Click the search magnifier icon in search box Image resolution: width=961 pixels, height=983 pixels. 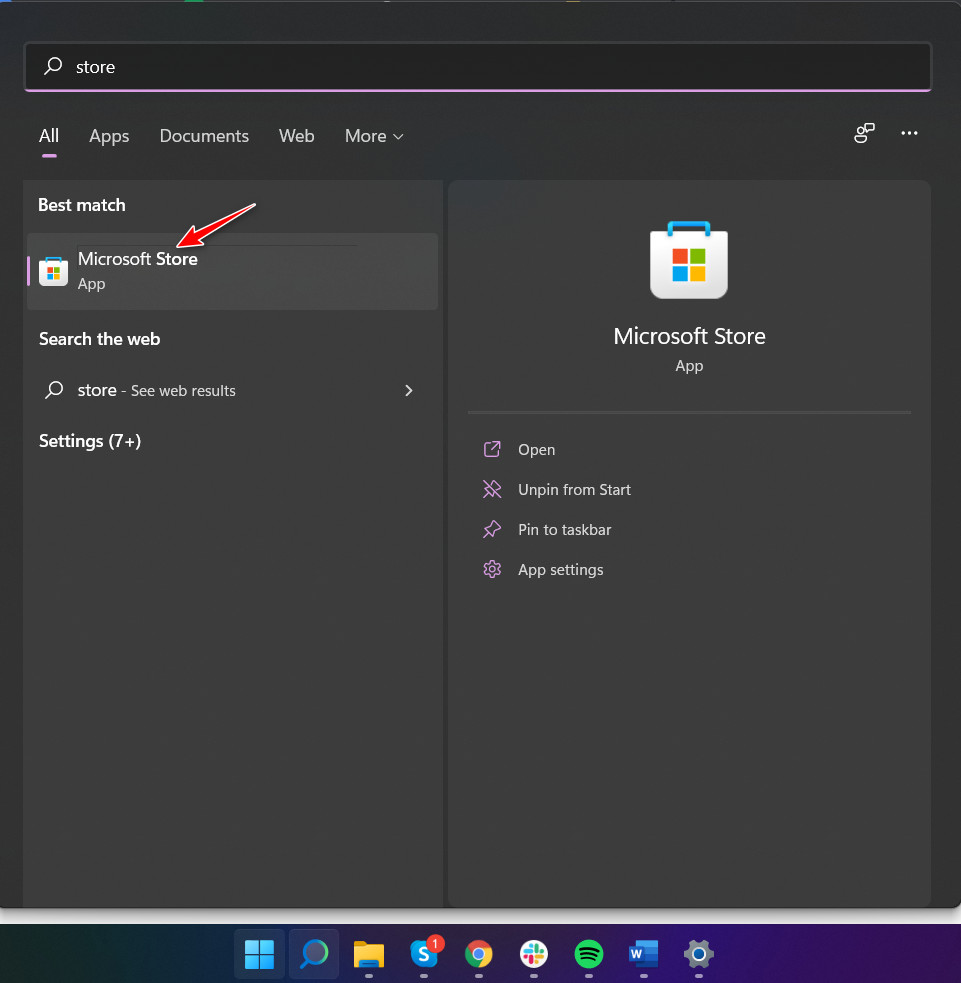pyautogui.click(x=53, y=66)
